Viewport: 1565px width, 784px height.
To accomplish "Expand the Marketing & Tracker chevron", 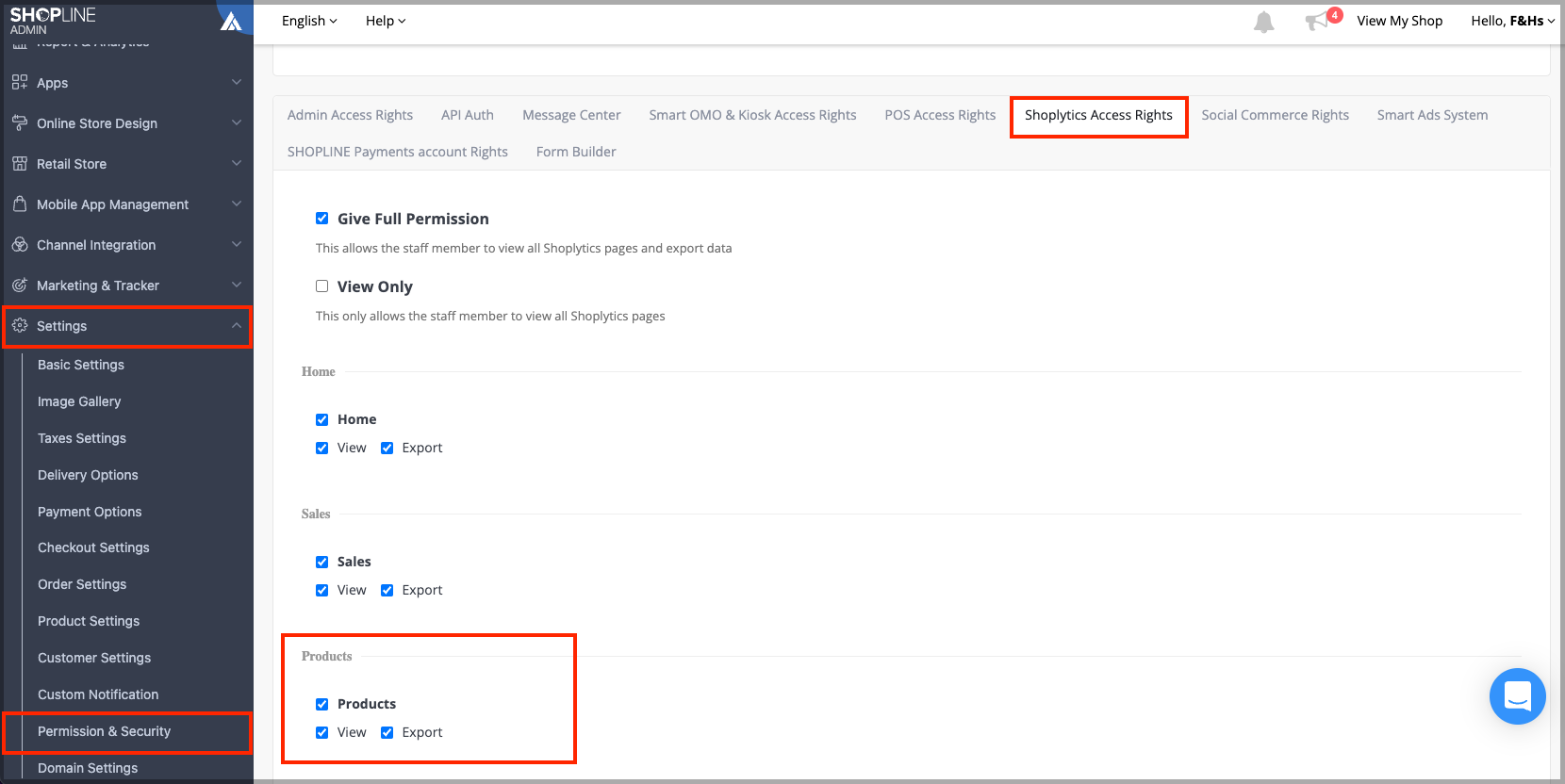I will pyautogui.click(x=237, y=285).
